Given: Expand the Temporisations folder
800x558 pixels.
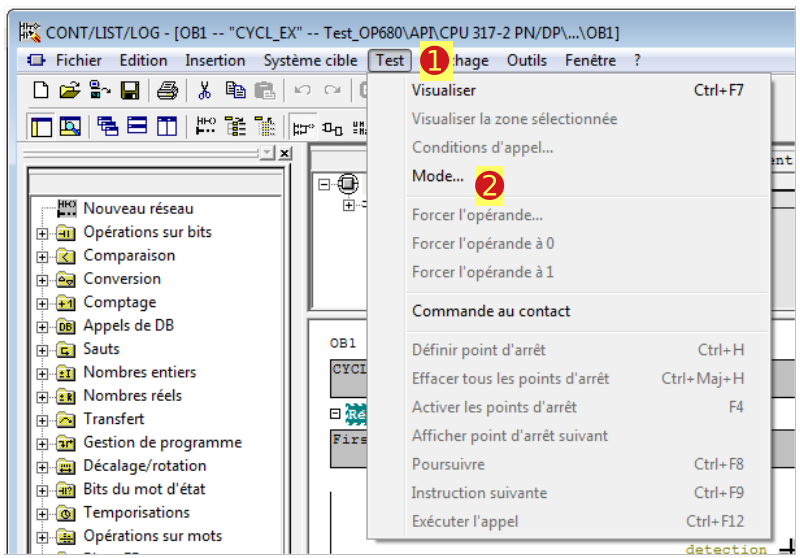Looking at the screenshot, I should (x=42, y=514).
